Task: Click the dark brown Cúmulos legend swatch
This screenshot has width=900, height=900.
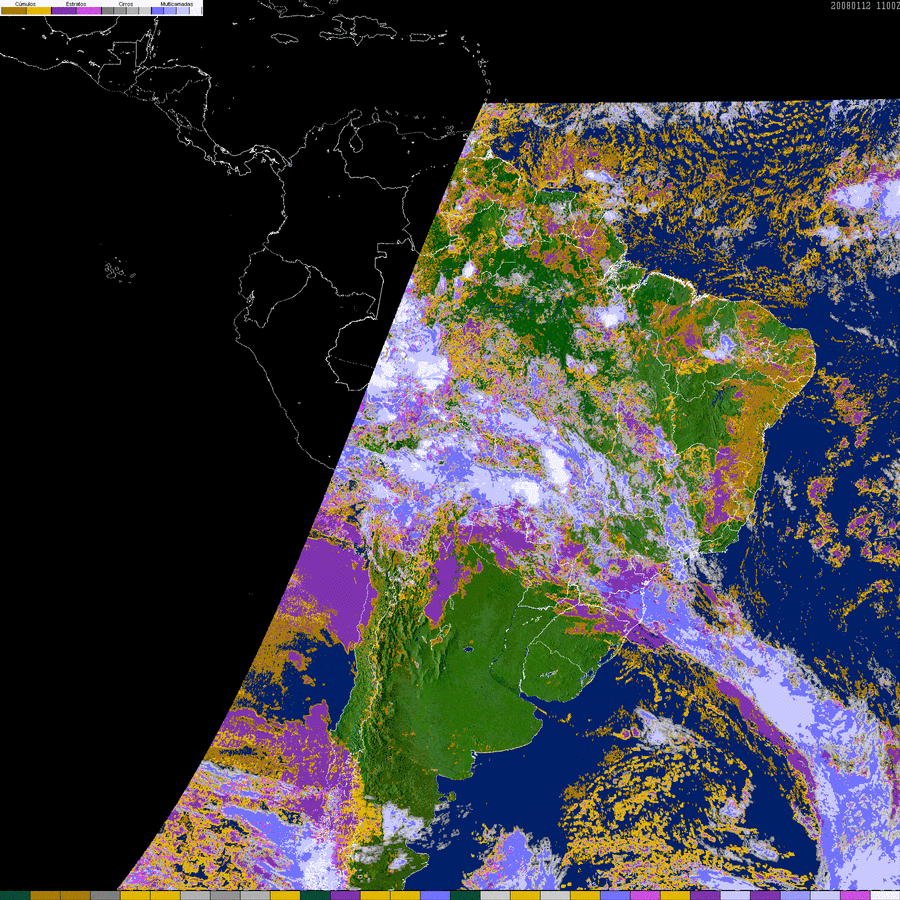Action: 14,10
